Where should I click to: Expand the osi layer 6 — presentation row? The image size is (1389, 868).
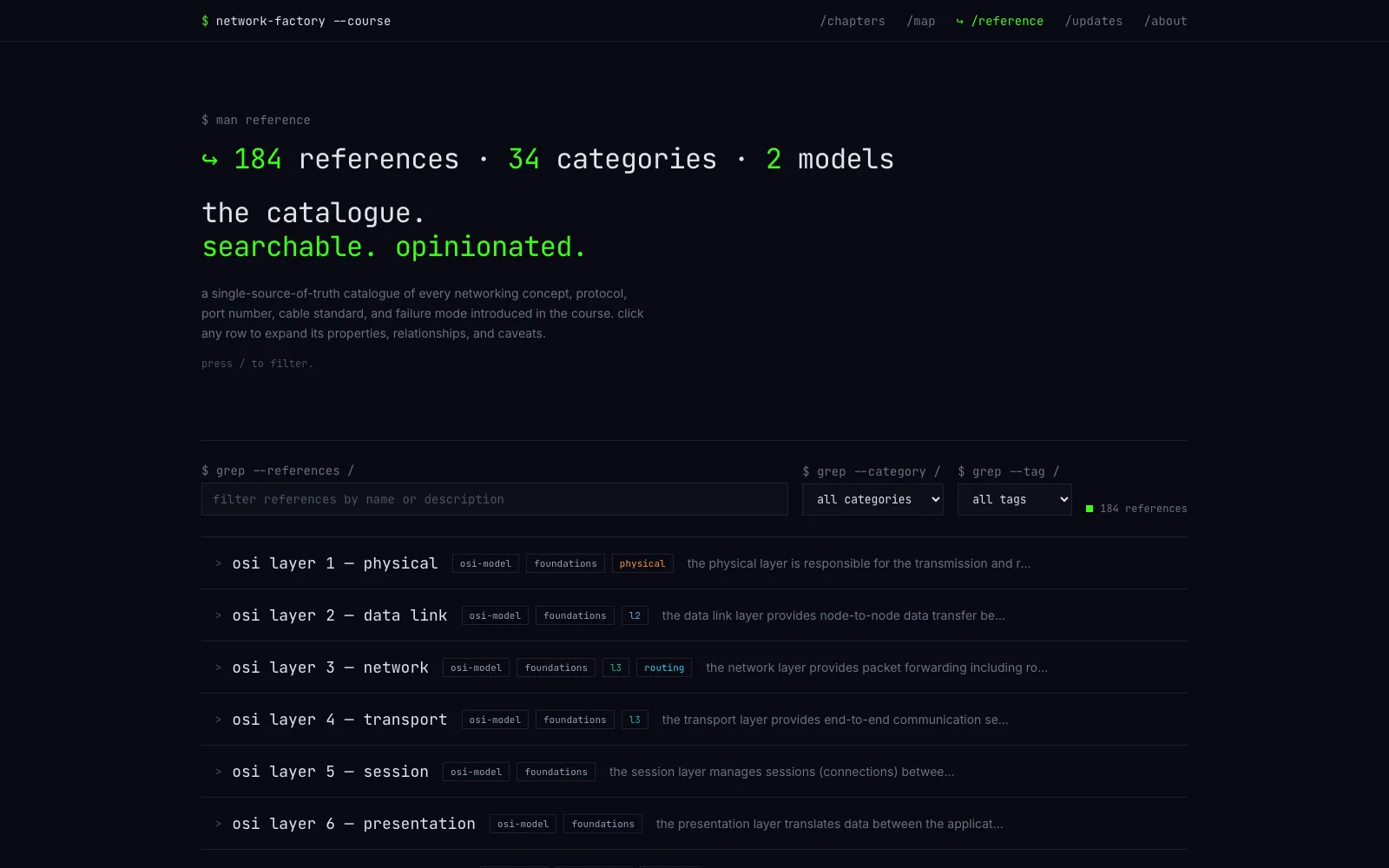pyautogui.click(x=694, y=824)
